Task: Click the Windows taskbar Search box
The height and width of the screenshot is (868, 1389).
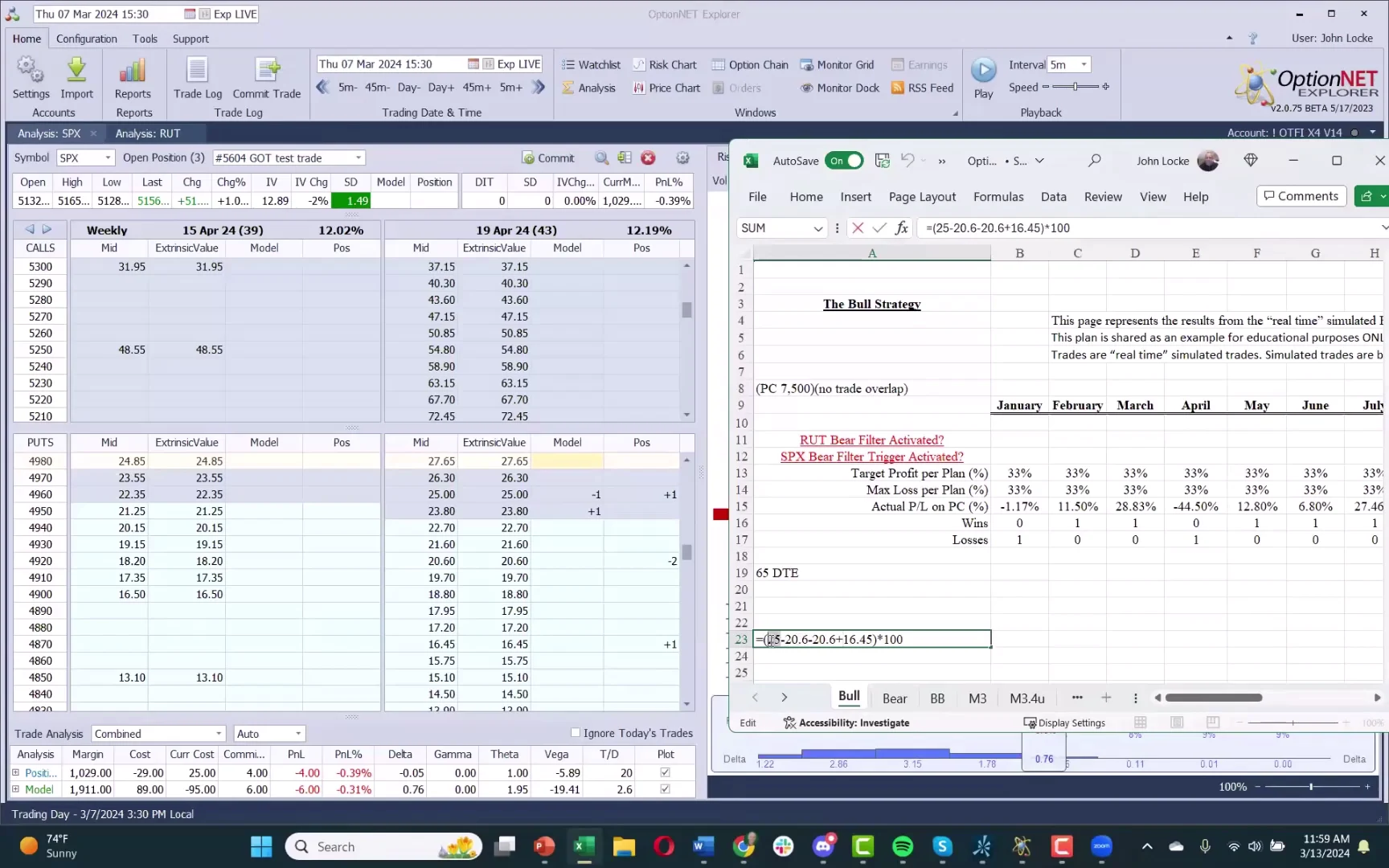Action: click(383, 846)
